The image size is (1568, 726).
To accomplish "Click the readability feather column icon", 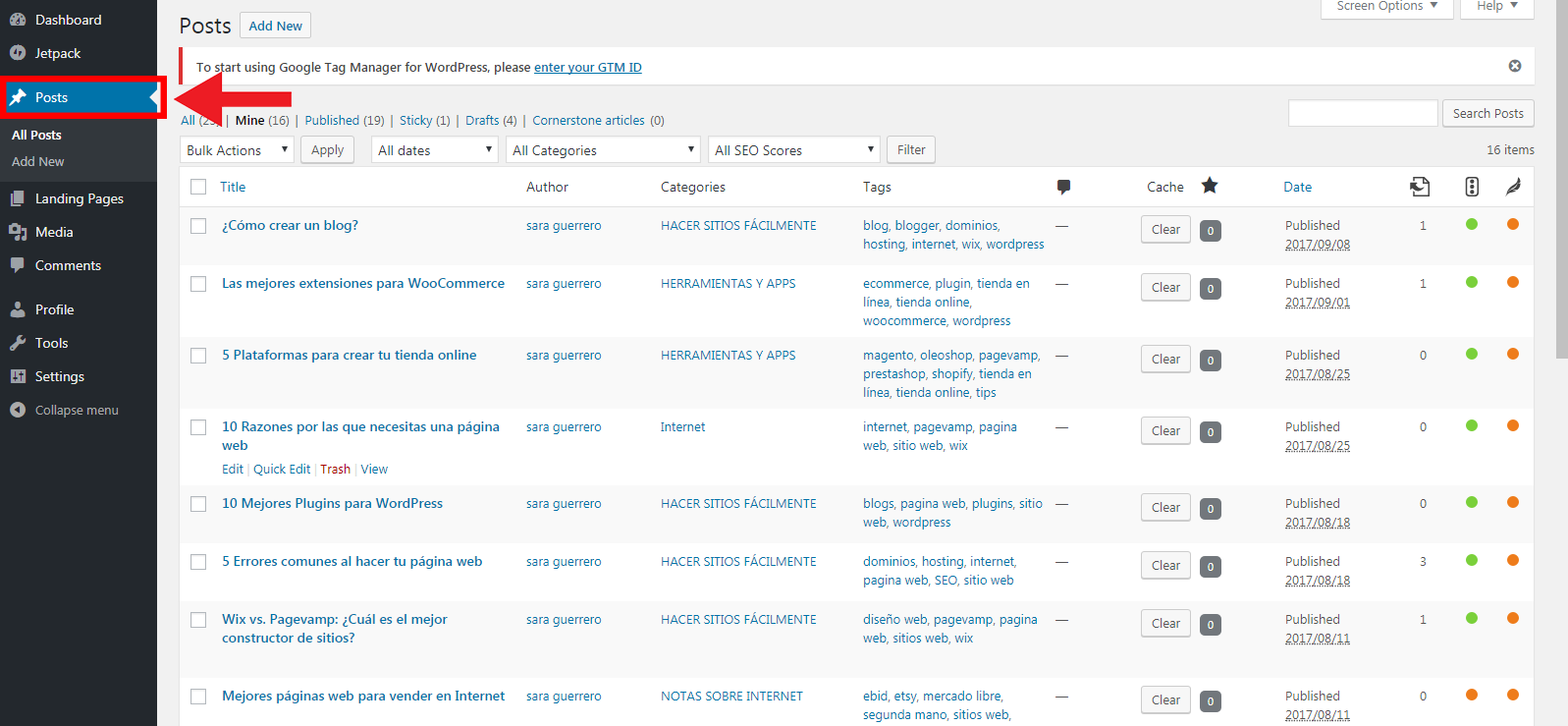I will (1513, 187).
